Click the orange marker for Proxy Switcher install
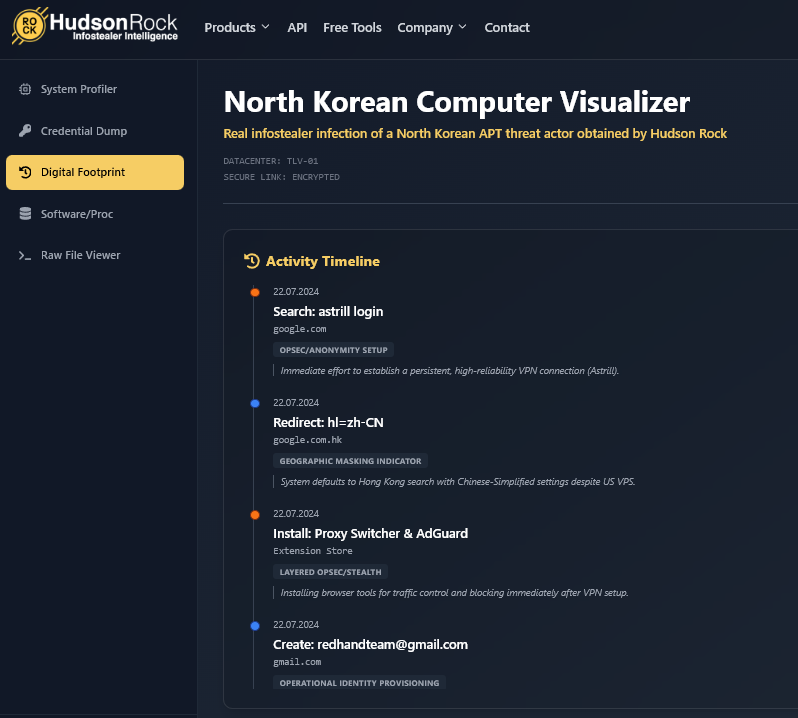This screenshot has height=718, width=798. coord(255,515)
